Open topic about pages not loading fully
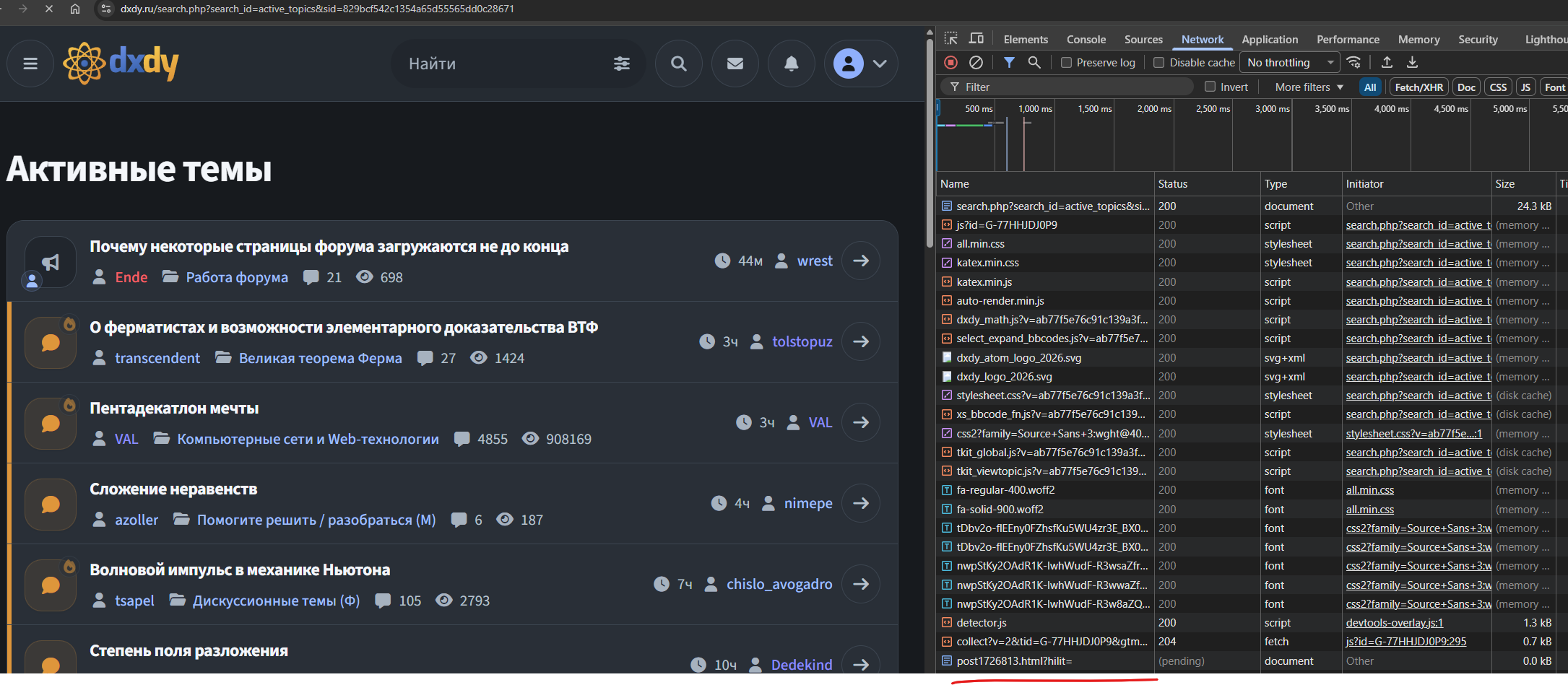Viewport: 1568px width, 685px height. click(329, 247)
